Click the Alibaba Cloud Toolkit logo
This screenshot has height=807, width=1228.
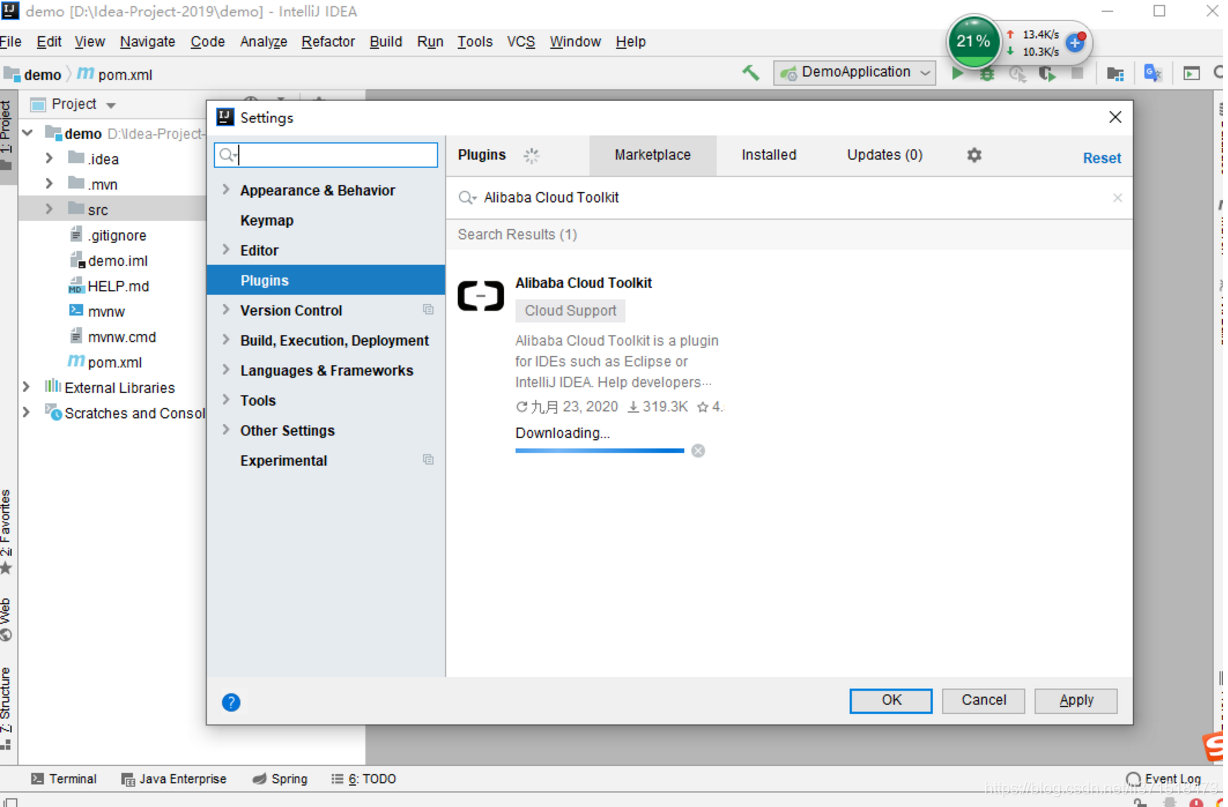click(481, 296)
